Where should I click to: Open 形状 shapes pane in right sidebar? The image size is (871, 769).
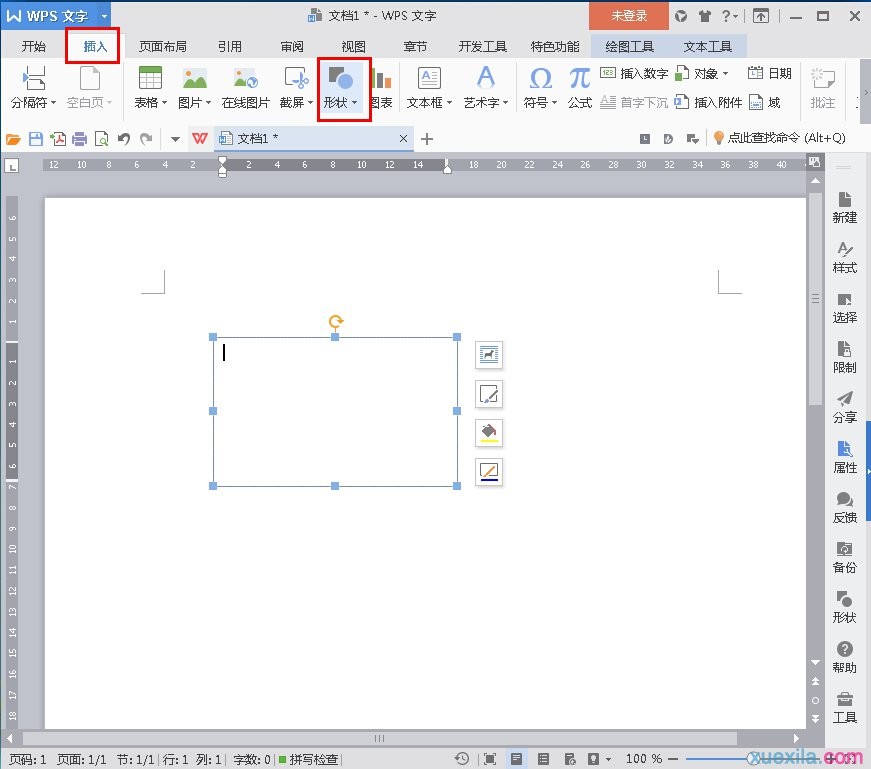point(844,607)
